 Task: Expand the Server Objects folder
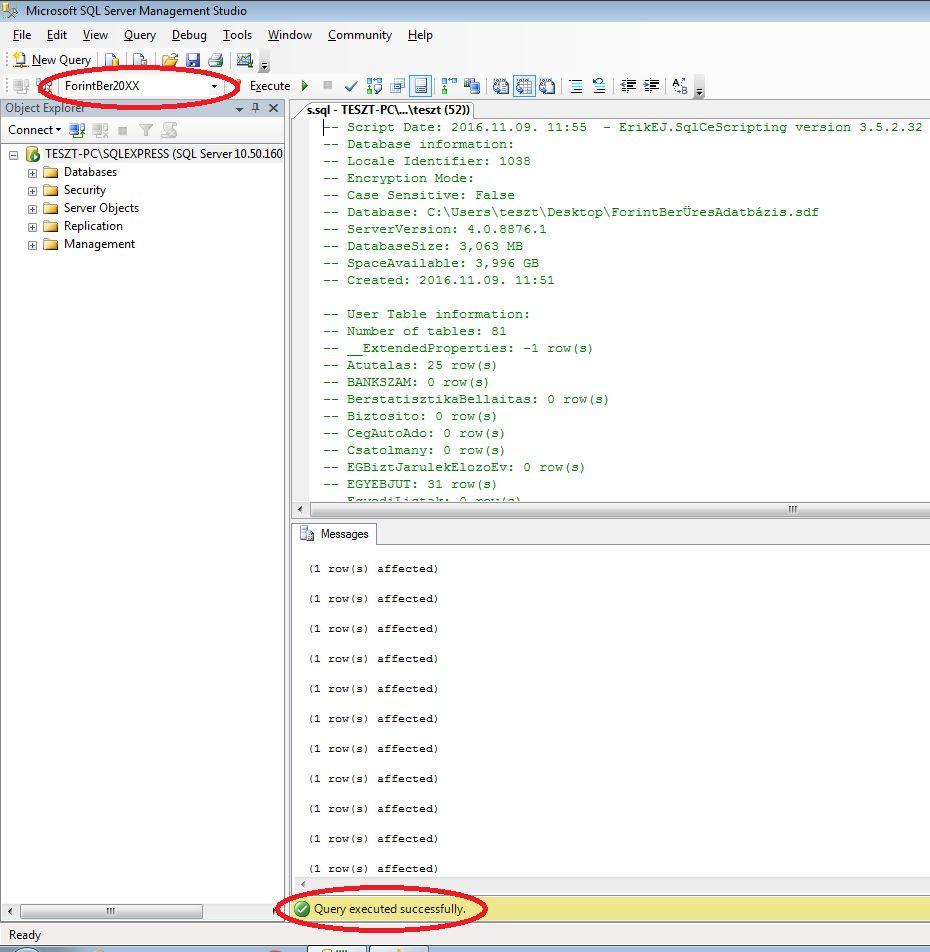point(32,209)
